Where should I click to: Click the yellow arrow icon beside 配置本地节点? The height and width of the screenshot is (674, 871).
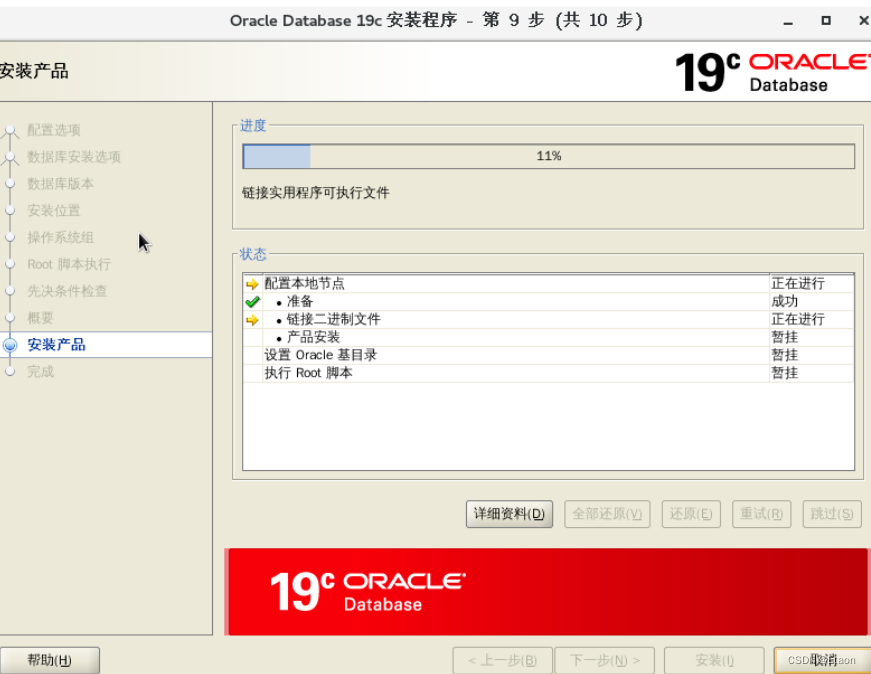pyautogui.click(x=252, y=284)
